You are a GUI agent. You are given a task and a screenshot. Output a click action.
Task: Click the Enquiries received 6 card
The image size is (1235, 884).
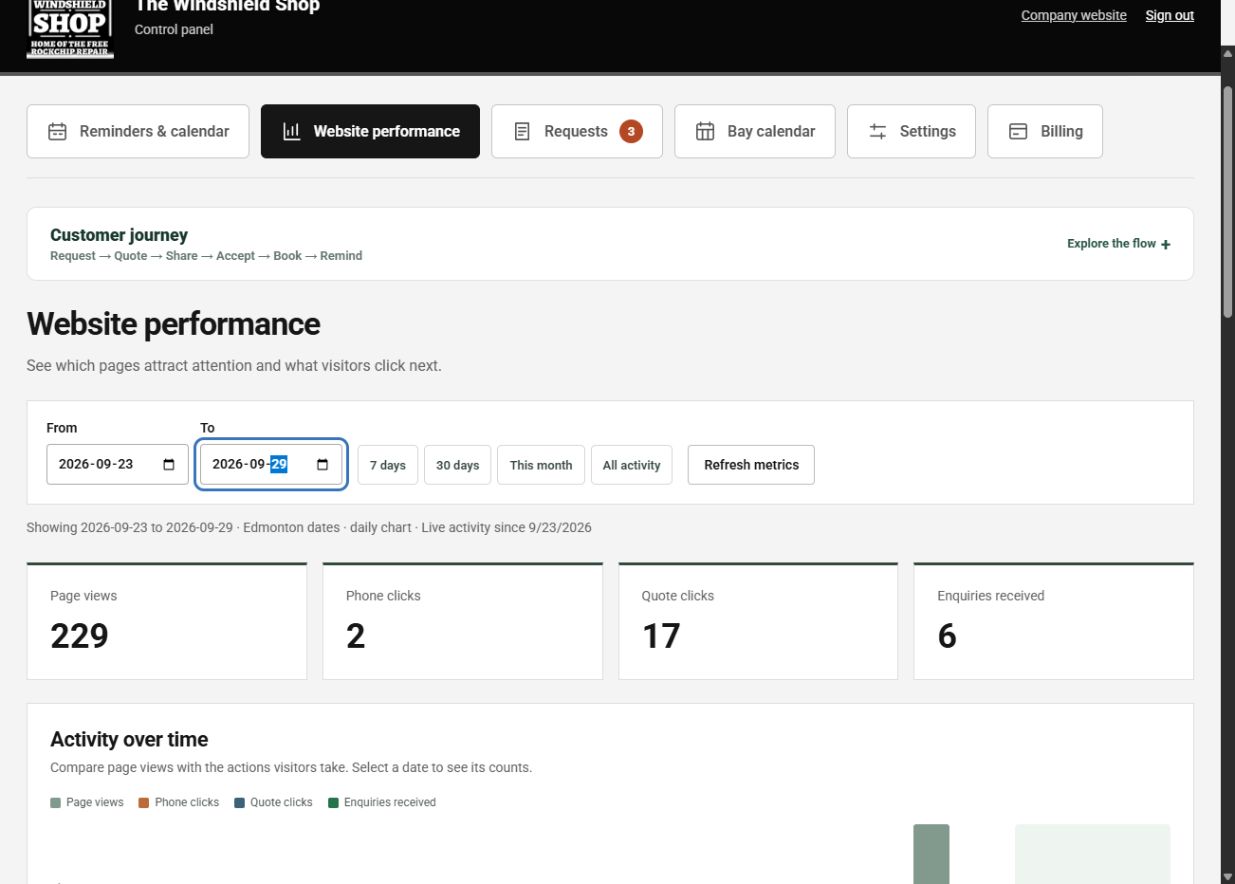pos(1054,621)
